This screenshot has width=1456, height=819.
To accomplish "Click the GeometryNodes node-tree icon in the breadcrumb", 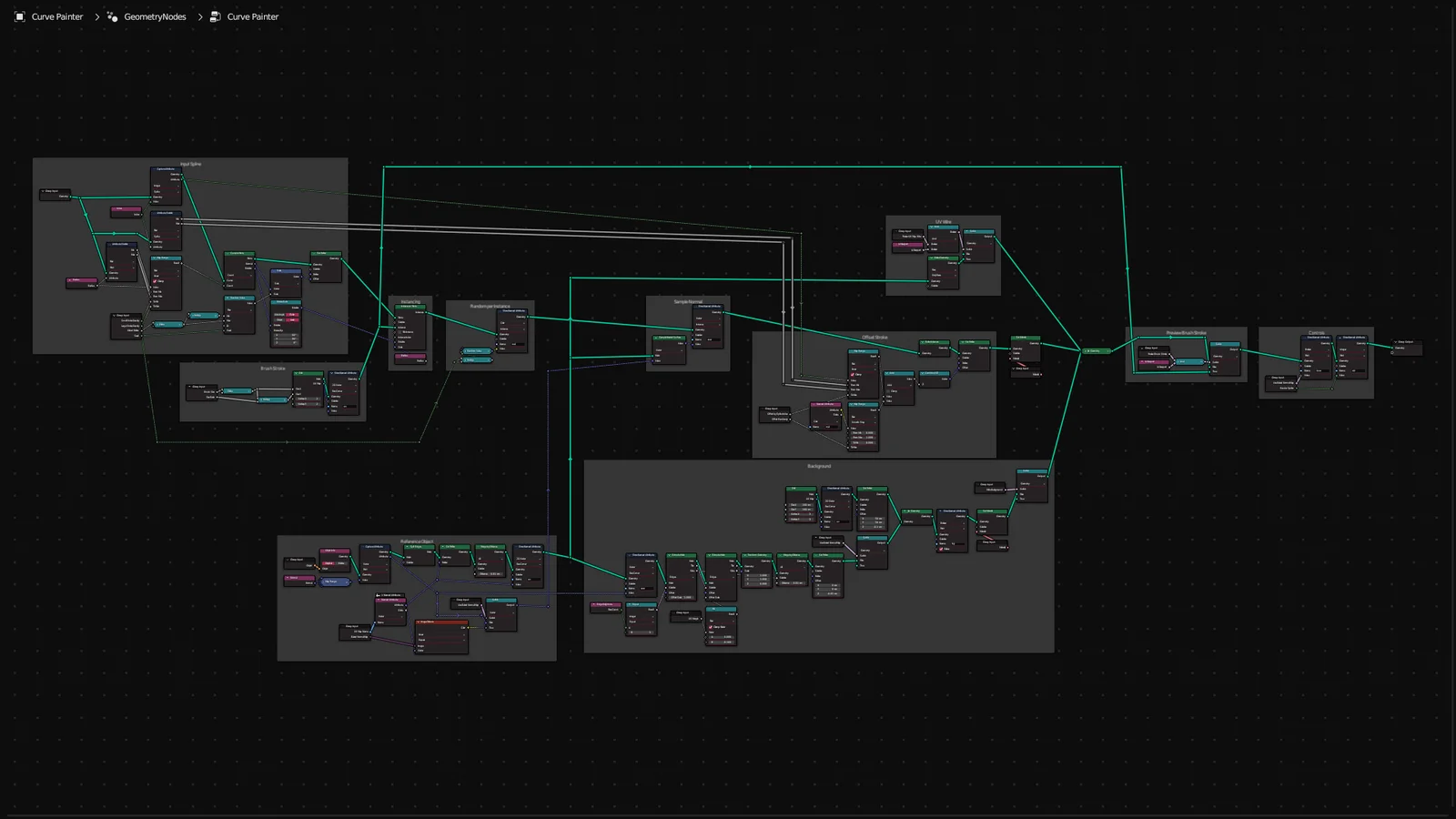I will point(110,16).
